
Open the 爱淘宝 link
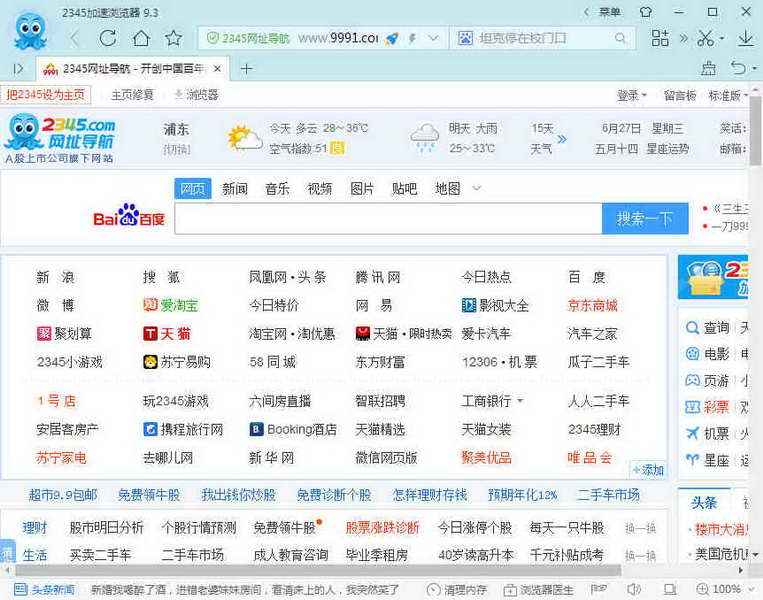170,306
